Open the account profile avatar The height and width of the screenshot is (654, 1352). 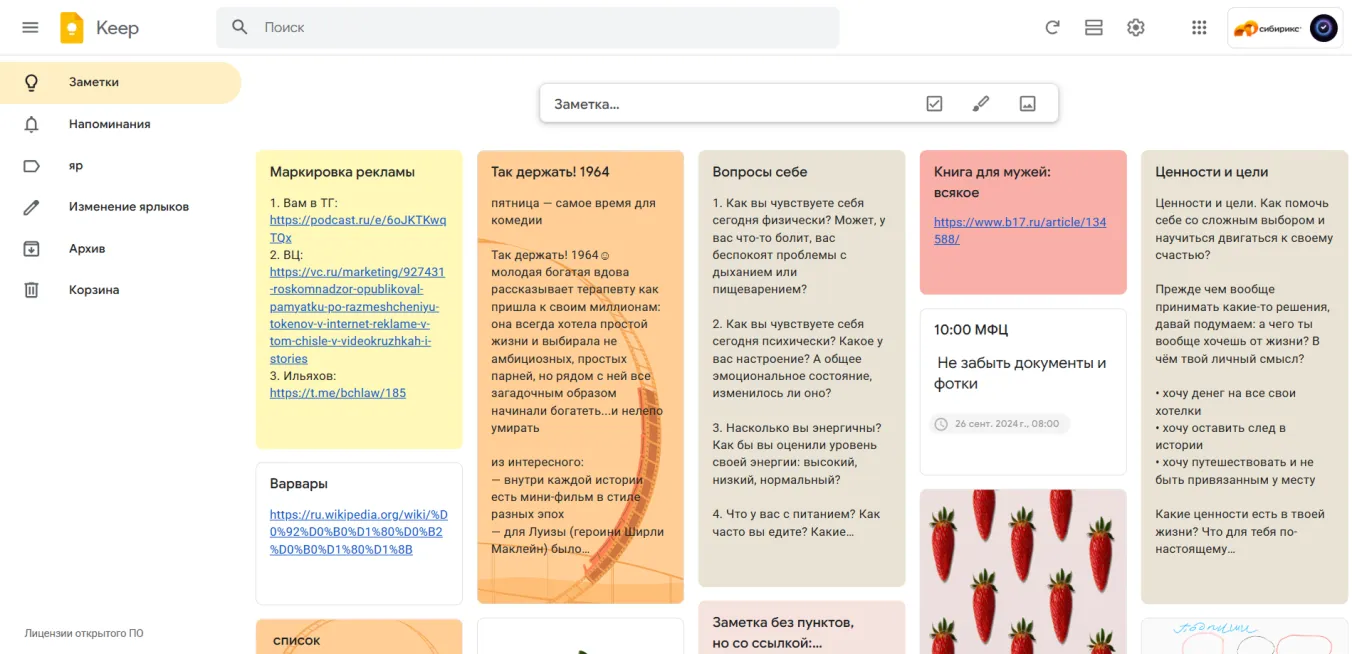click(x=1323, y=28)
